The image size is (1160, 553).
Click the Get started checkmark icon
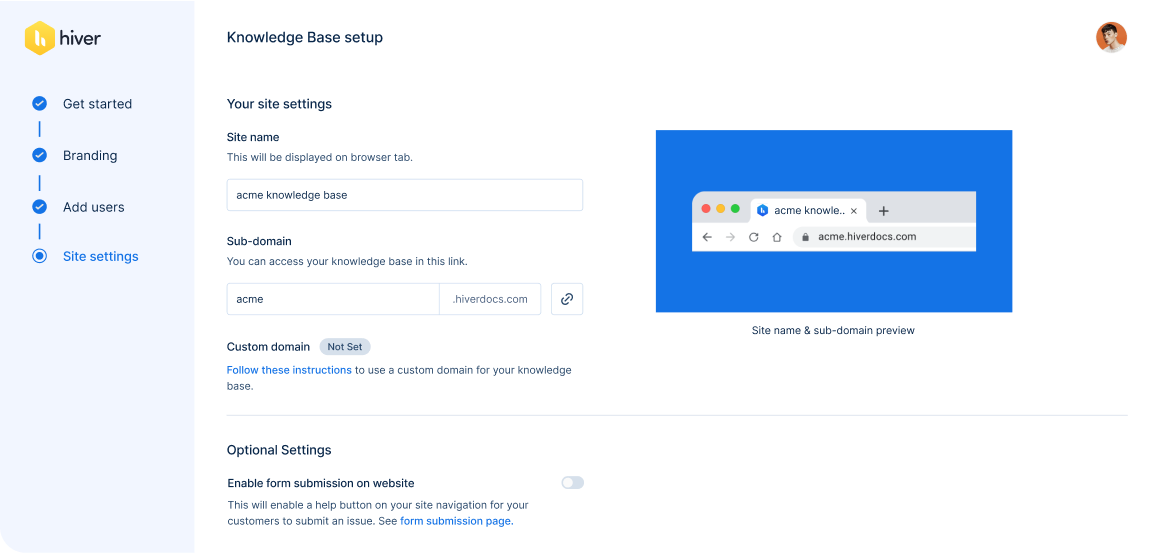click(39, 104)
